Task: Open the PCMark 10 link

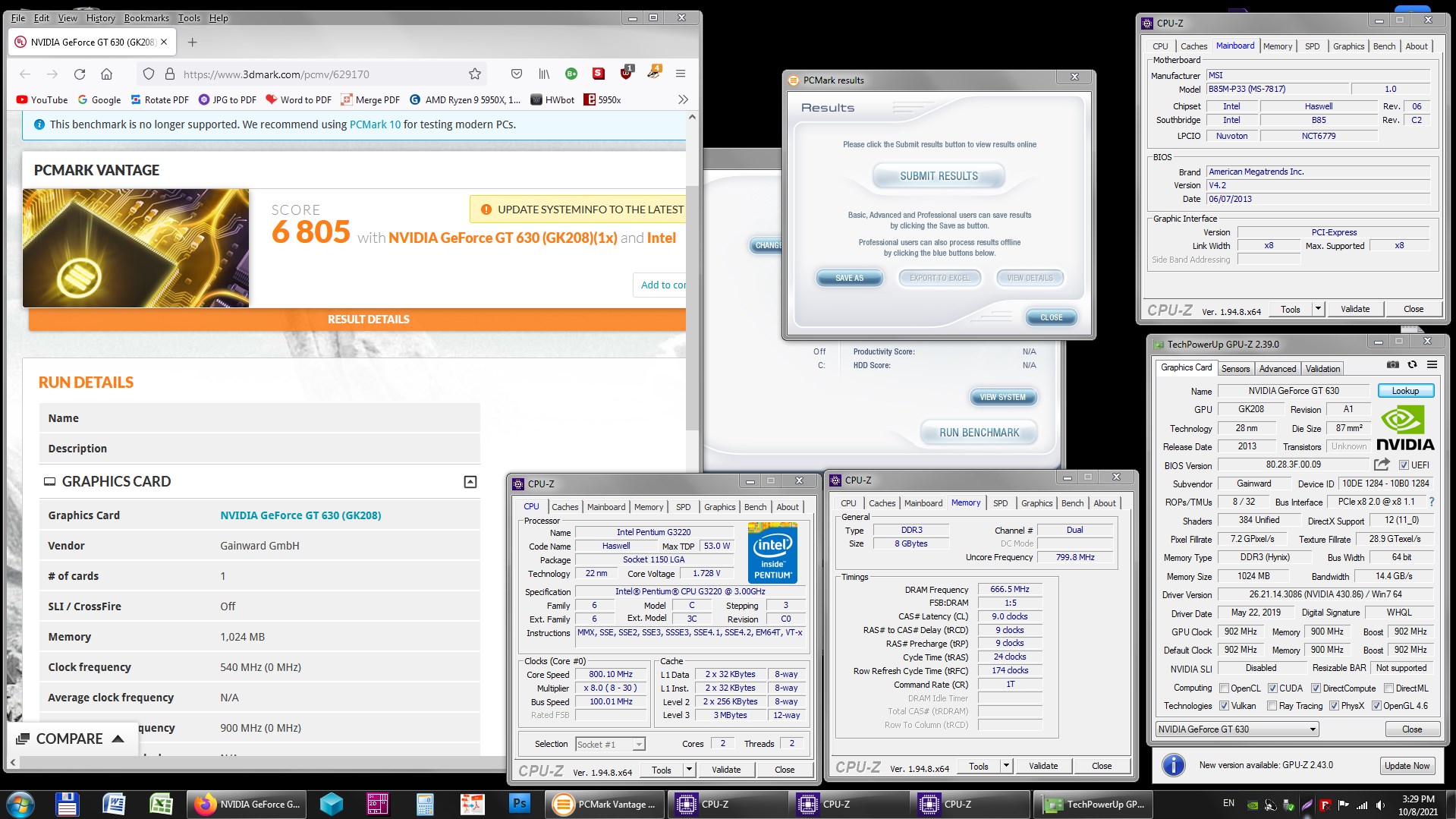Action: point(375,124)
